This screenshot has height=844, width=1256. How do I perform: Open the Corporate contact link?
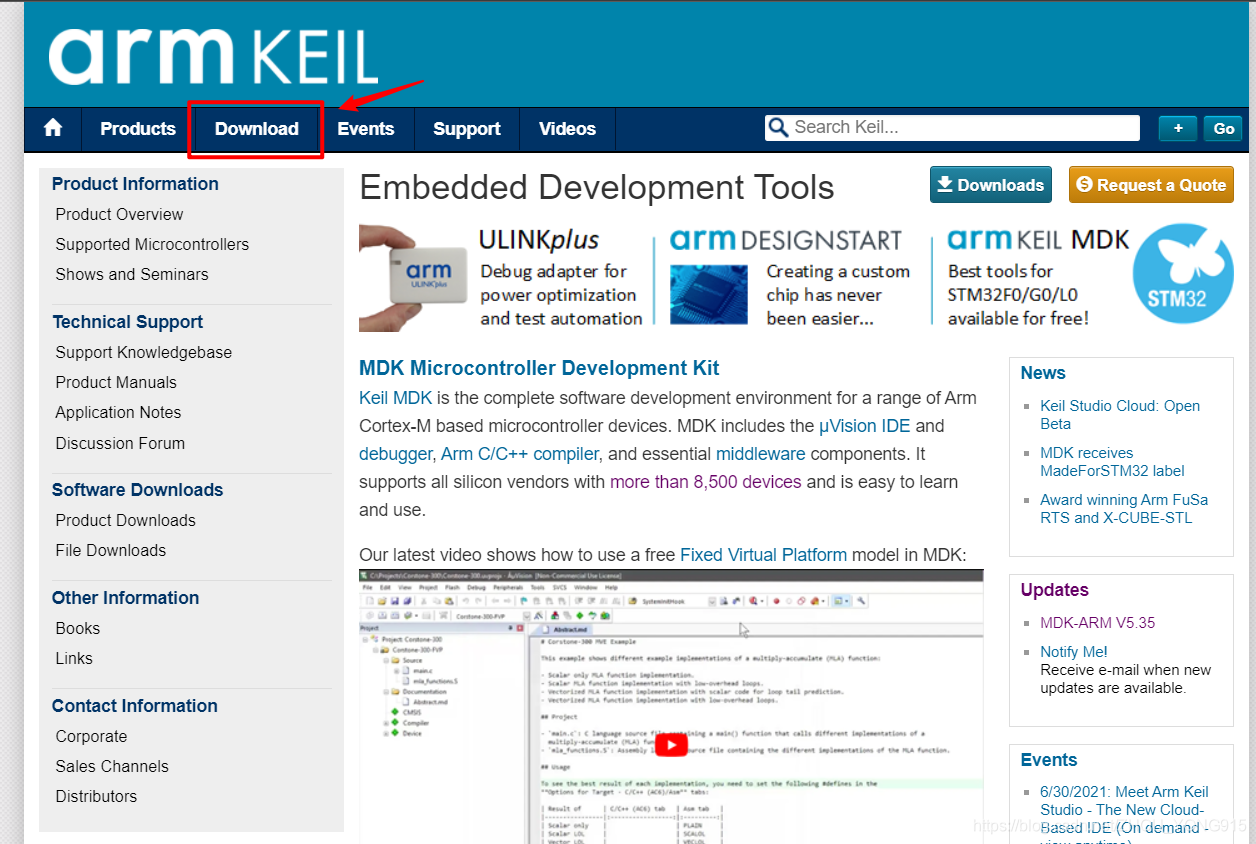pyautogui.click(x=91, y=736)
